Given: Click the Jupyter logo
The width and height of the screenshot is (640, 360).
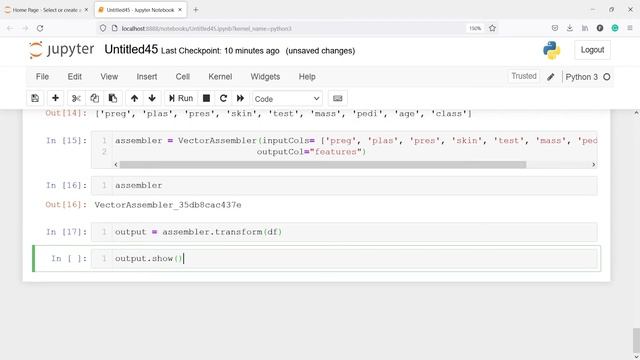Looking at the screenshot, I should coord(62,50).
